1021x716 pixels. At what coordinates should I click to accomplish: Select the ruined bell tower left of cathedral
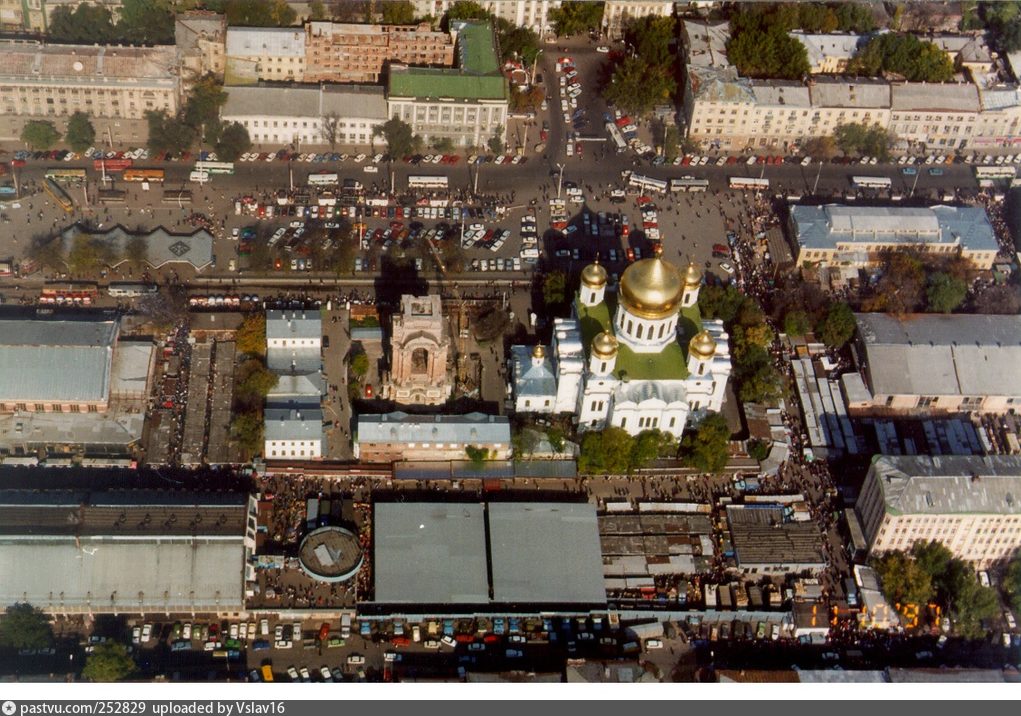[419, 348]
